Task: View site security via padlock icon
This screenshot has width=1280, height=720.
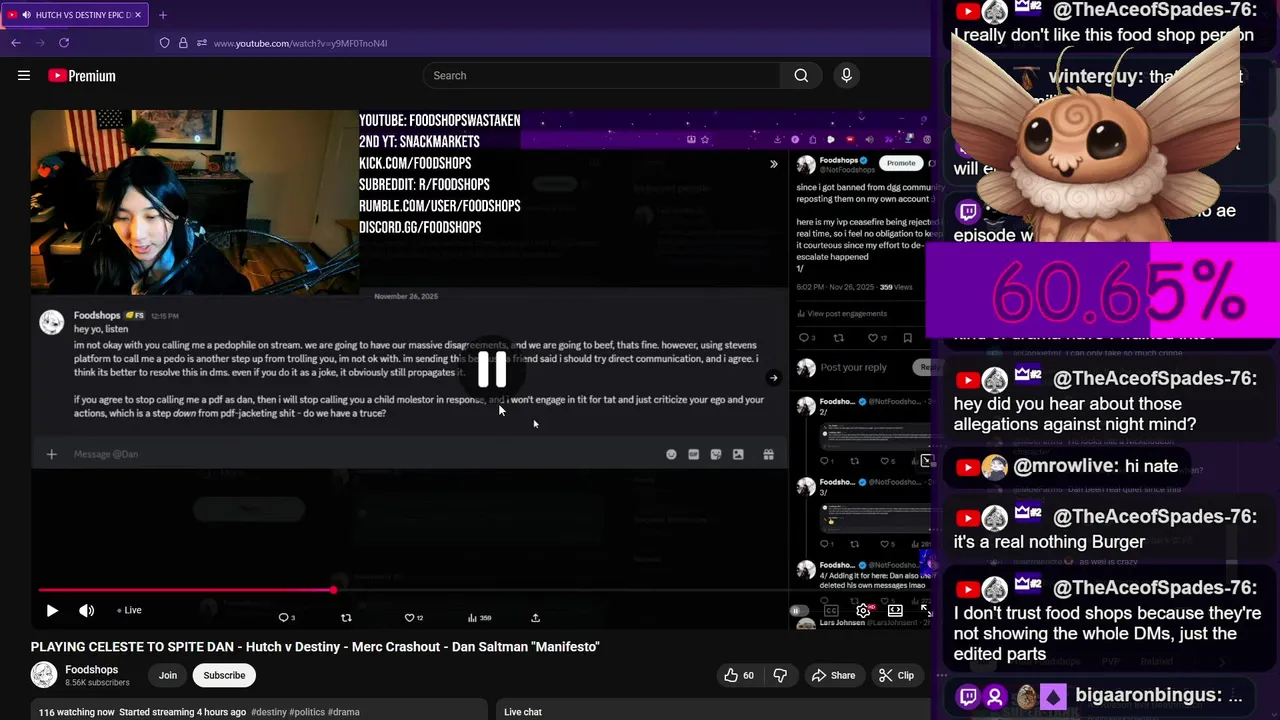Action: [183, 43]
